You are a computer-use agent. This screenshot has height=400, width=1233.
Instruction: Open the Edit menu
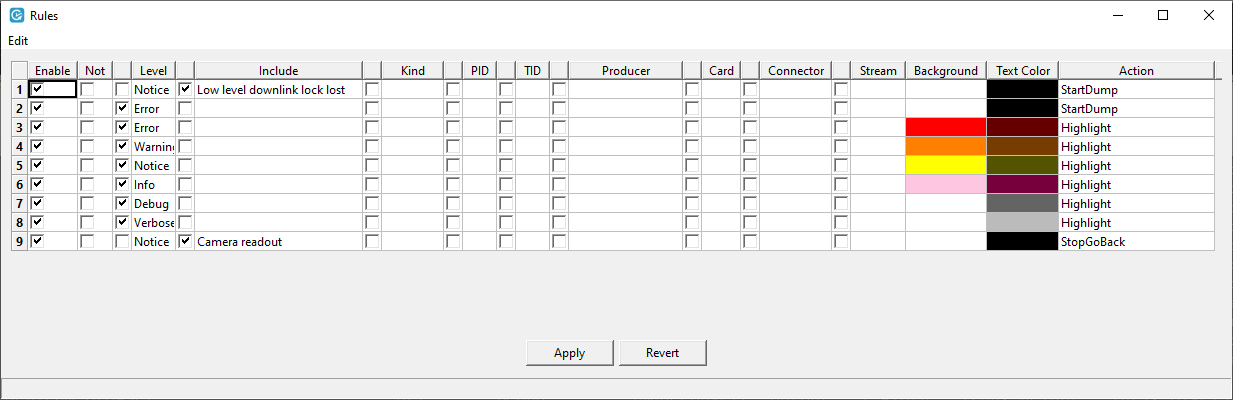[18, 41]
